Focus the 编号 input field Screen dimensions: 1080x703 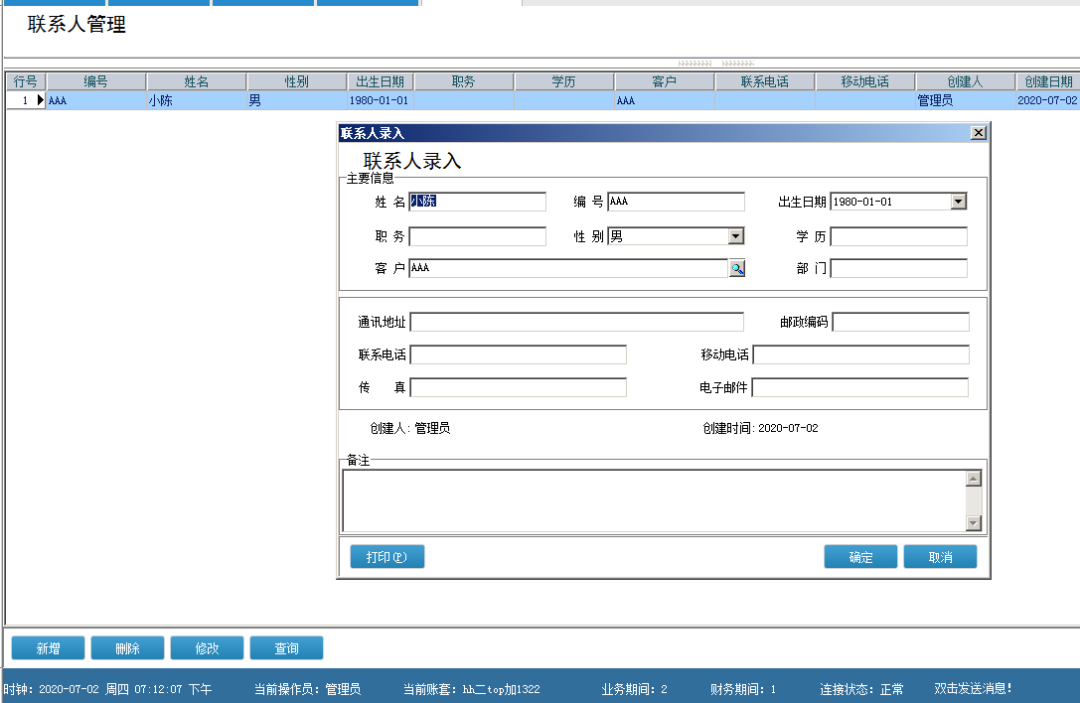(x=676, y=202)
